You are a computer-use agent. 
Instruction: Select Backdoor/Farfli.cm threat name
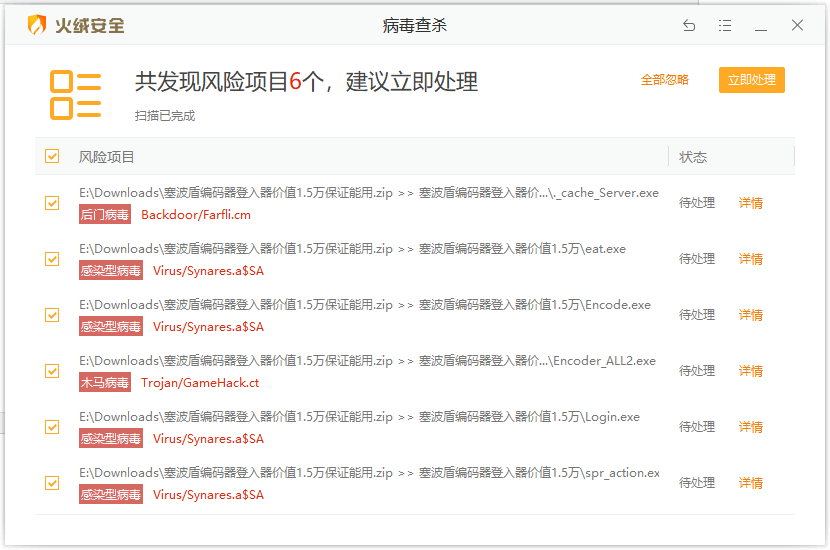click(x=196, y=215)
